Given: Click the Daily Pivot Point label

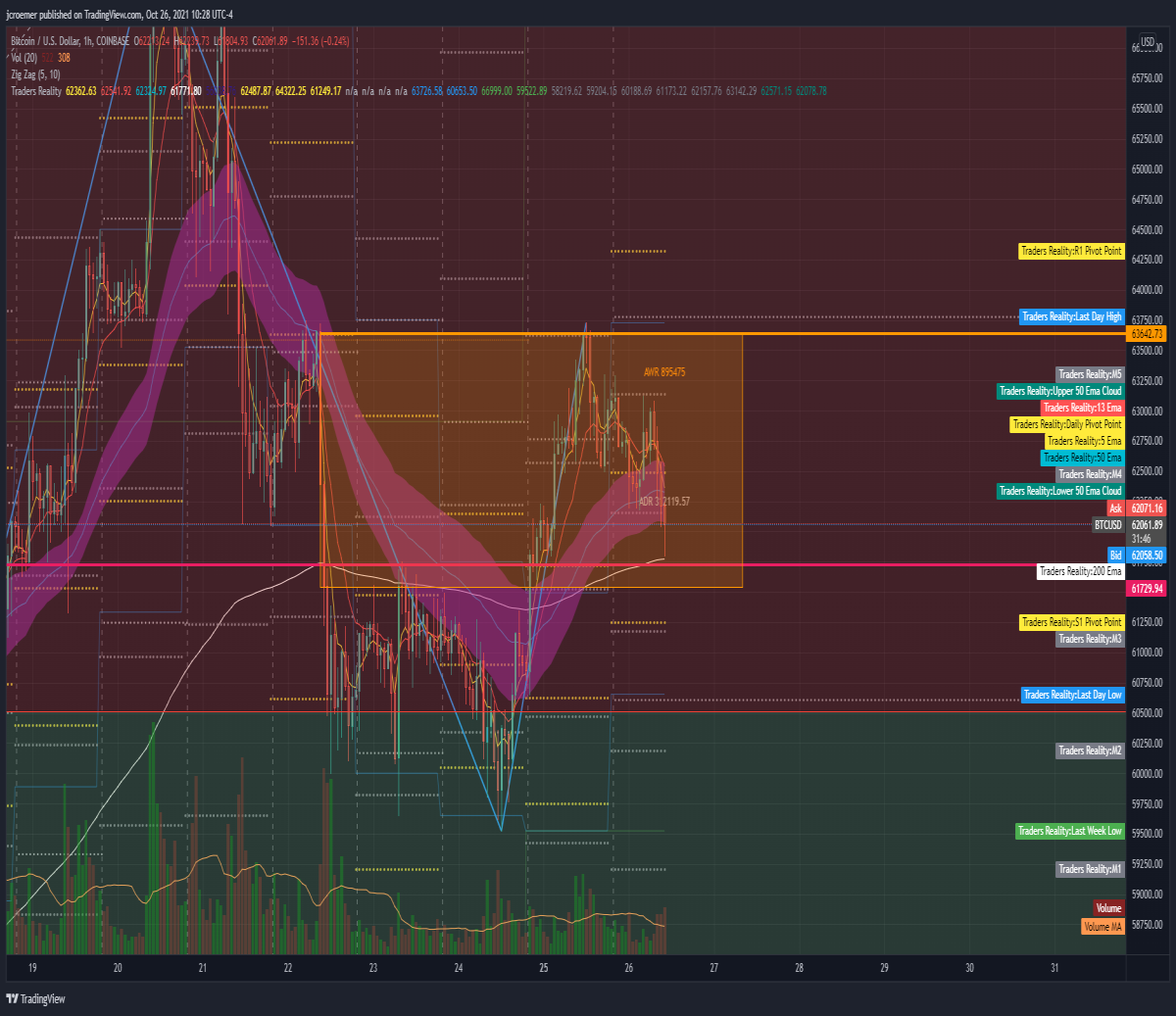Looking at the screenshot, I should point(1067,424).
